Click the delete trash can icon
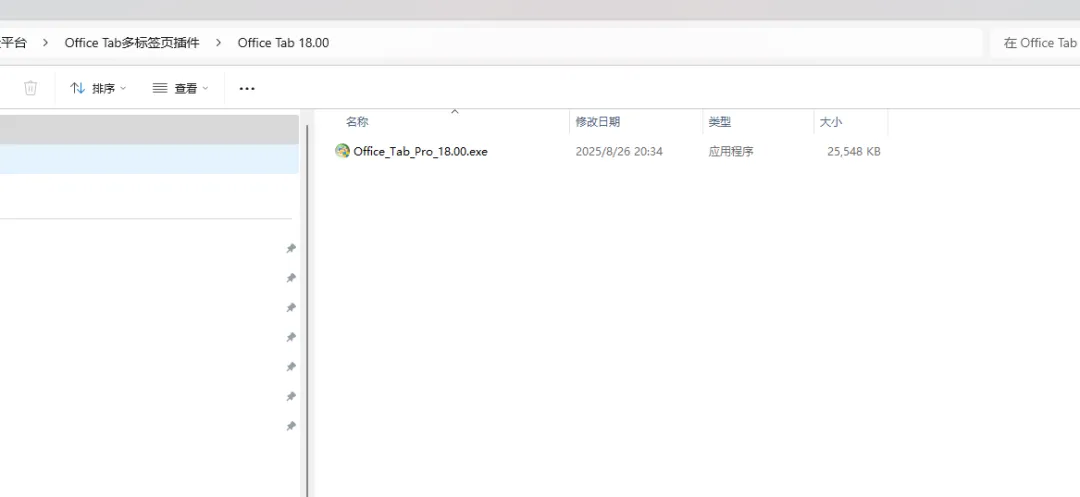 30,88
